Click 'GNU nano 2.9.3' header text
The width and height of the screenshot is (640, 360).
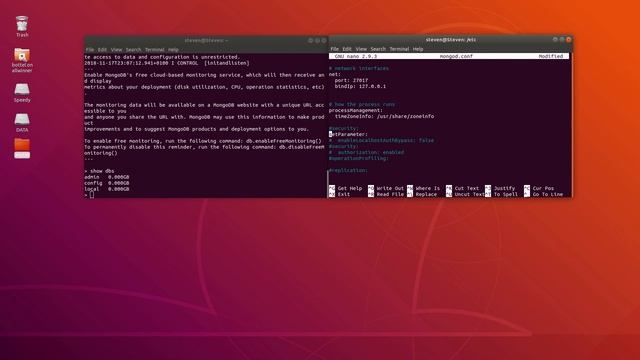click(356, 56)
